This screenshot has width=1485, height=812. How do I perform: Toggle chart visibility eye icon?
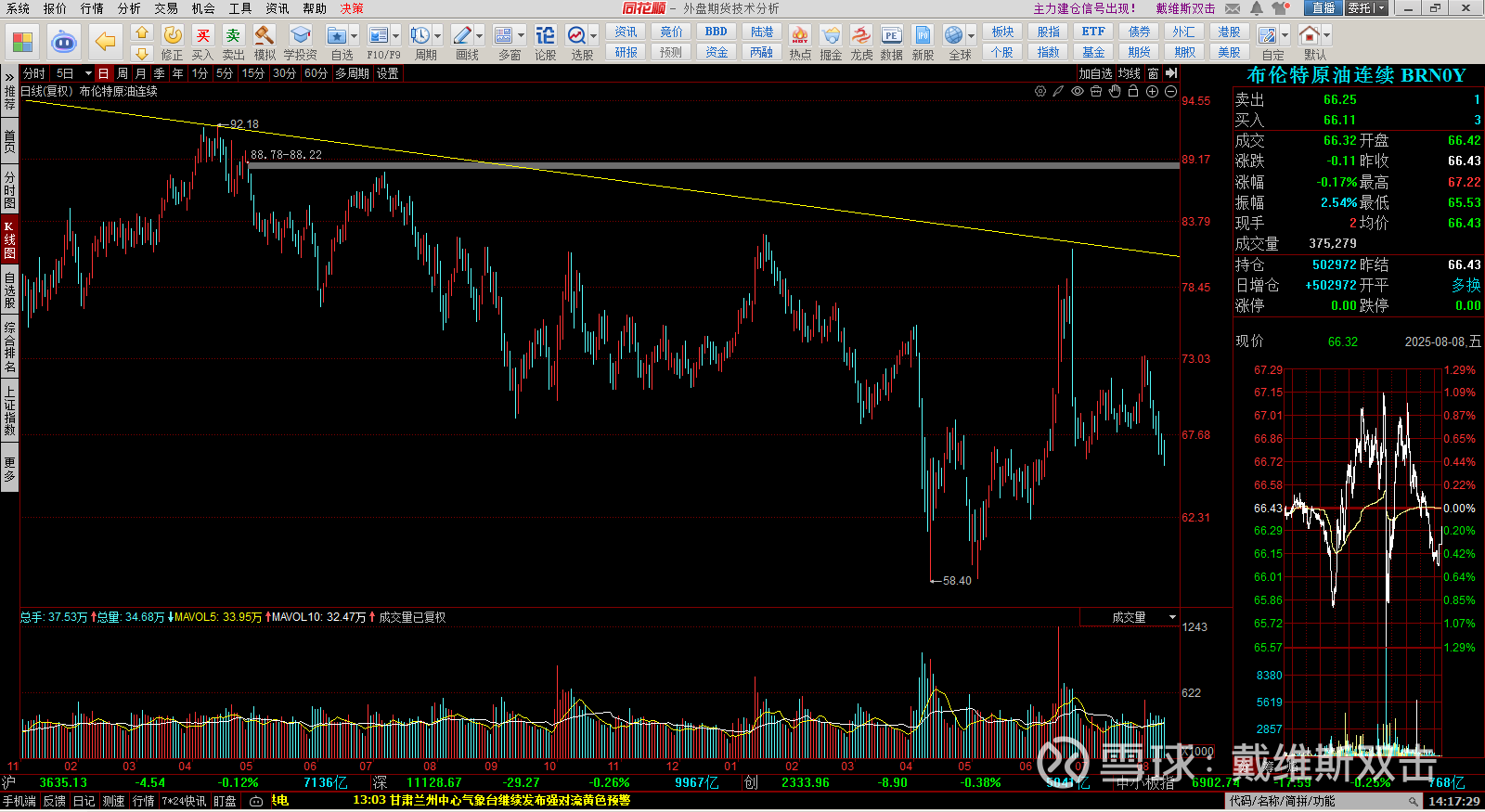pyautogui.click(x=1078, y=91)
